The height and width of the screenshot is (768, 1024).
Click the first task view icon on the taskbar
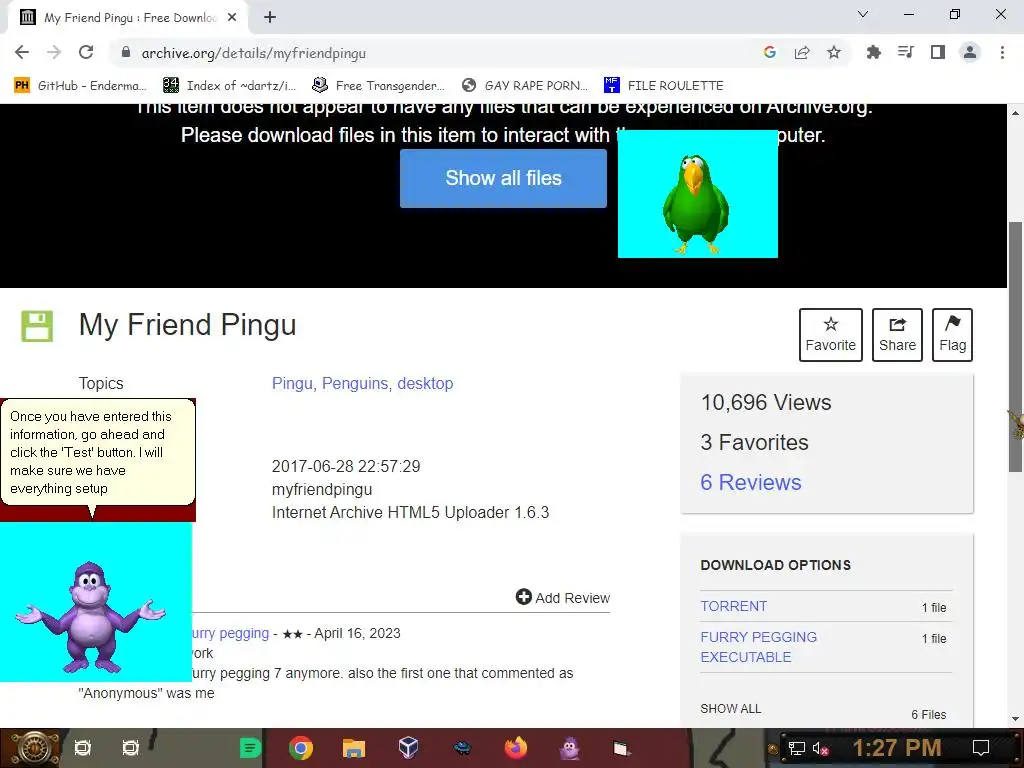coord(82,748)
